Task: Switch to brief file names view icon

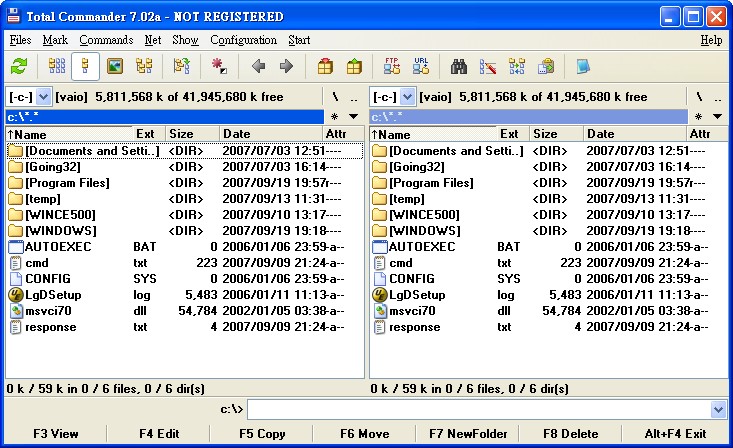Action: pos(57,66)
